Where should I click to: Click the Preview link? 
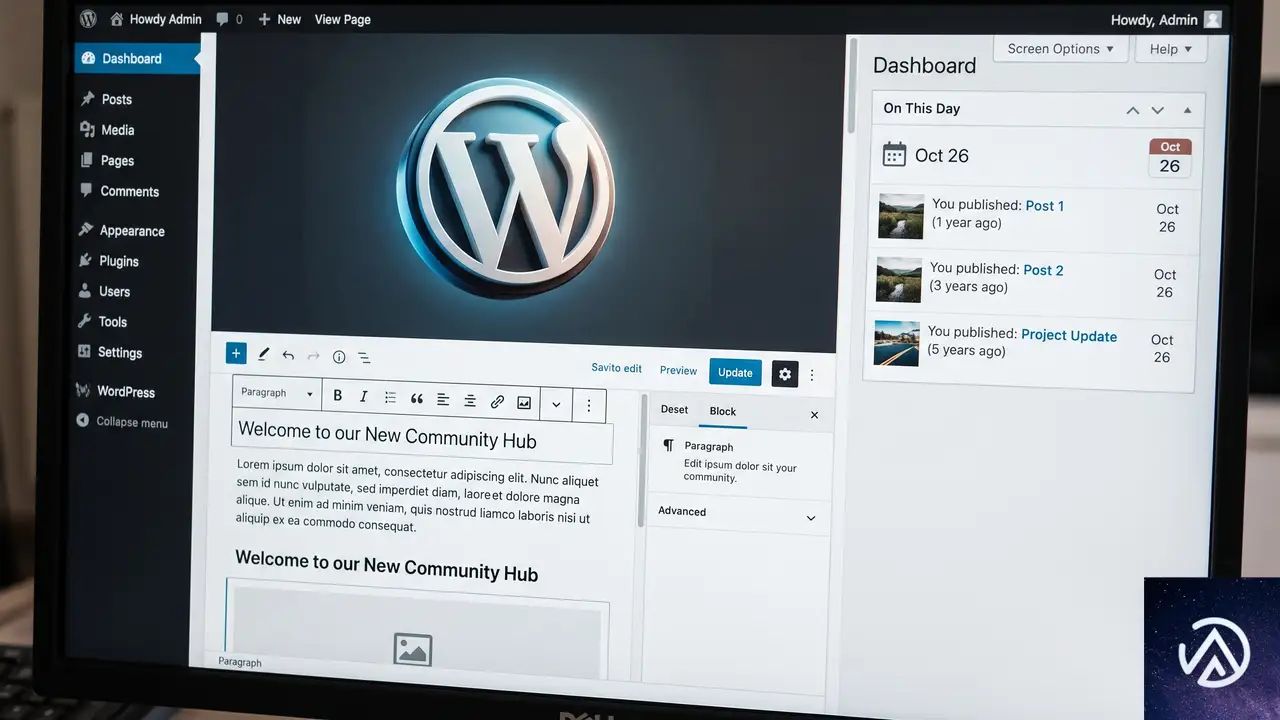tap(678, 371)
